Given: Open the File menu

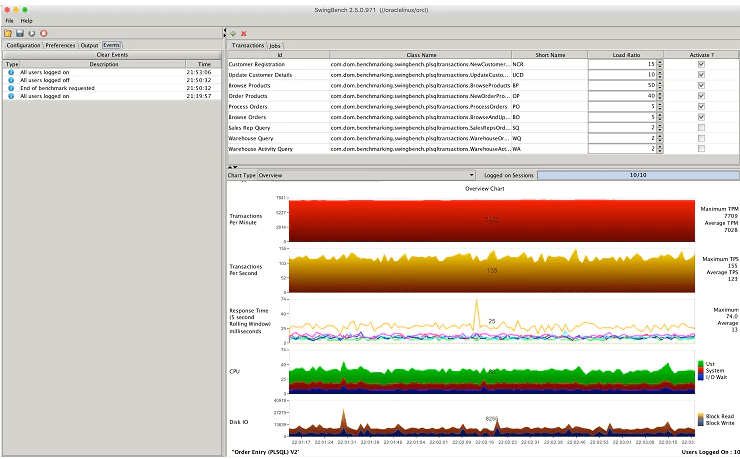Looking at the screenshot, I should 9,21.
